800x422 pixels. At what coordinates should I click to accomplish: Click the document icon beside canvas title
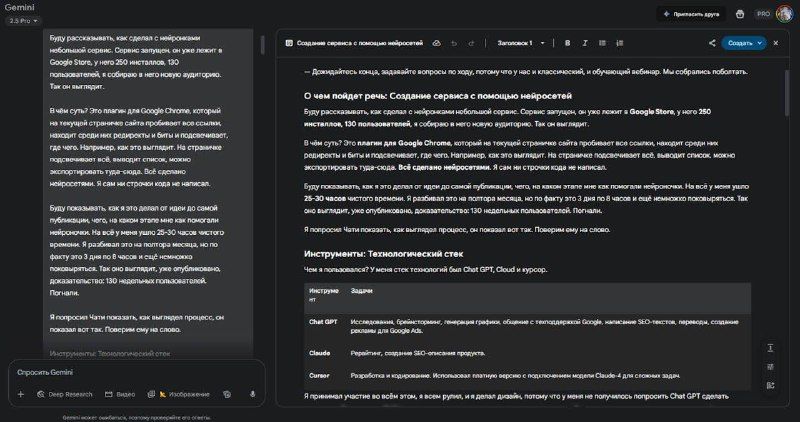pos(289,43)
